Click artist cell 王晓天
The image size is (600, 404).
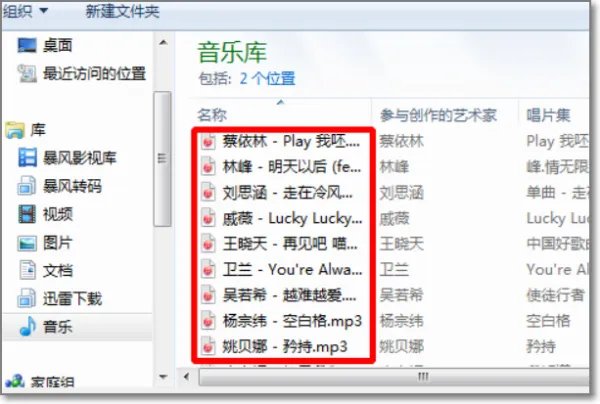point(401,244)
